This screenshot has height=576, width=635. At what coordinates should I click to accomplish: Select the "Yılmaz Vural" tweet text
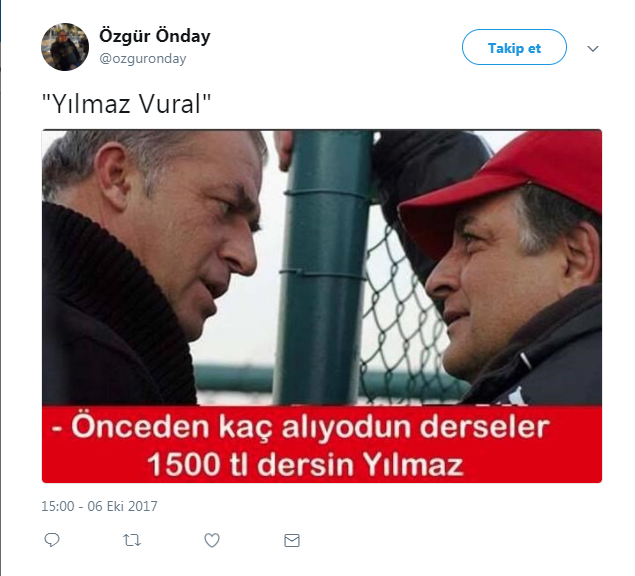point(126,104)
